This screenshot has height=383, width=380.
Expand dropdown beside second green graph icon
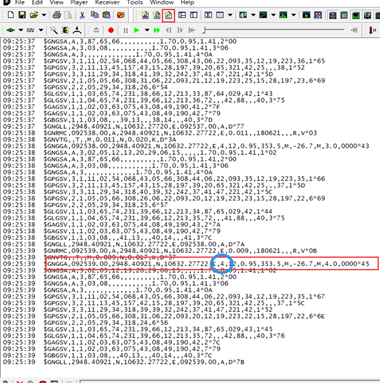(293, 15)
